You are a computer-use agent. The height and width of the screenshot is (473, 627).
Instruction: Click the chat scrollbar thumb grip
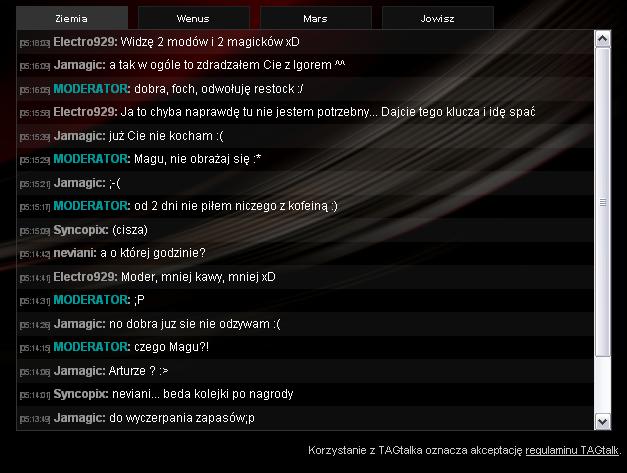pos(603,203)
